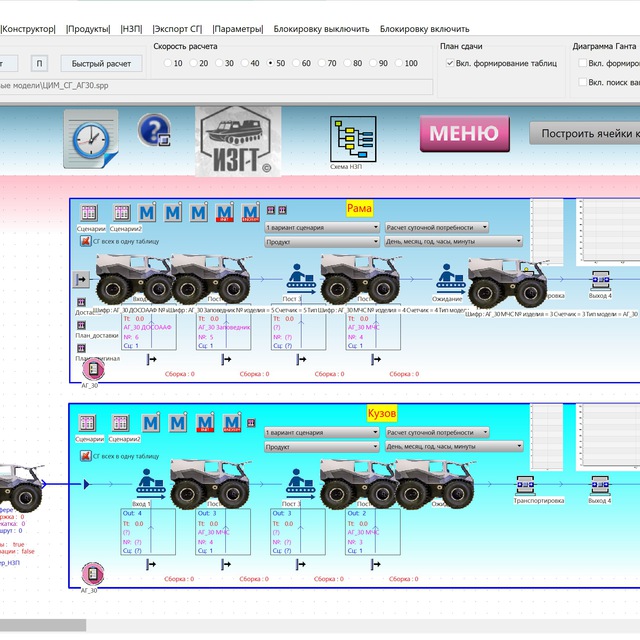Image resolution: width=640 pixels, height=640 pixels.
Task: Open День, месяц, год dropdown in Рама
Action: tap(453, 242)
